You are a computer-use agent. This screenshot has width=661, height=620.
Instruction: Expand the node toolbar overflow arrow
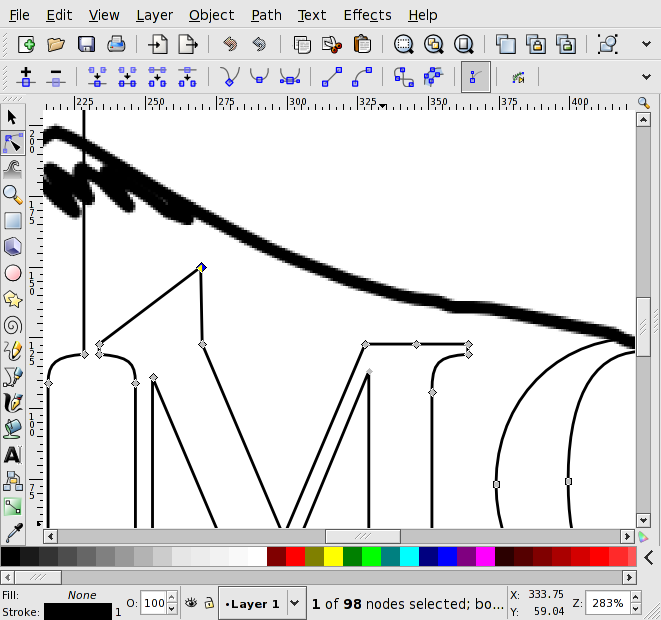tap(646, 77)
